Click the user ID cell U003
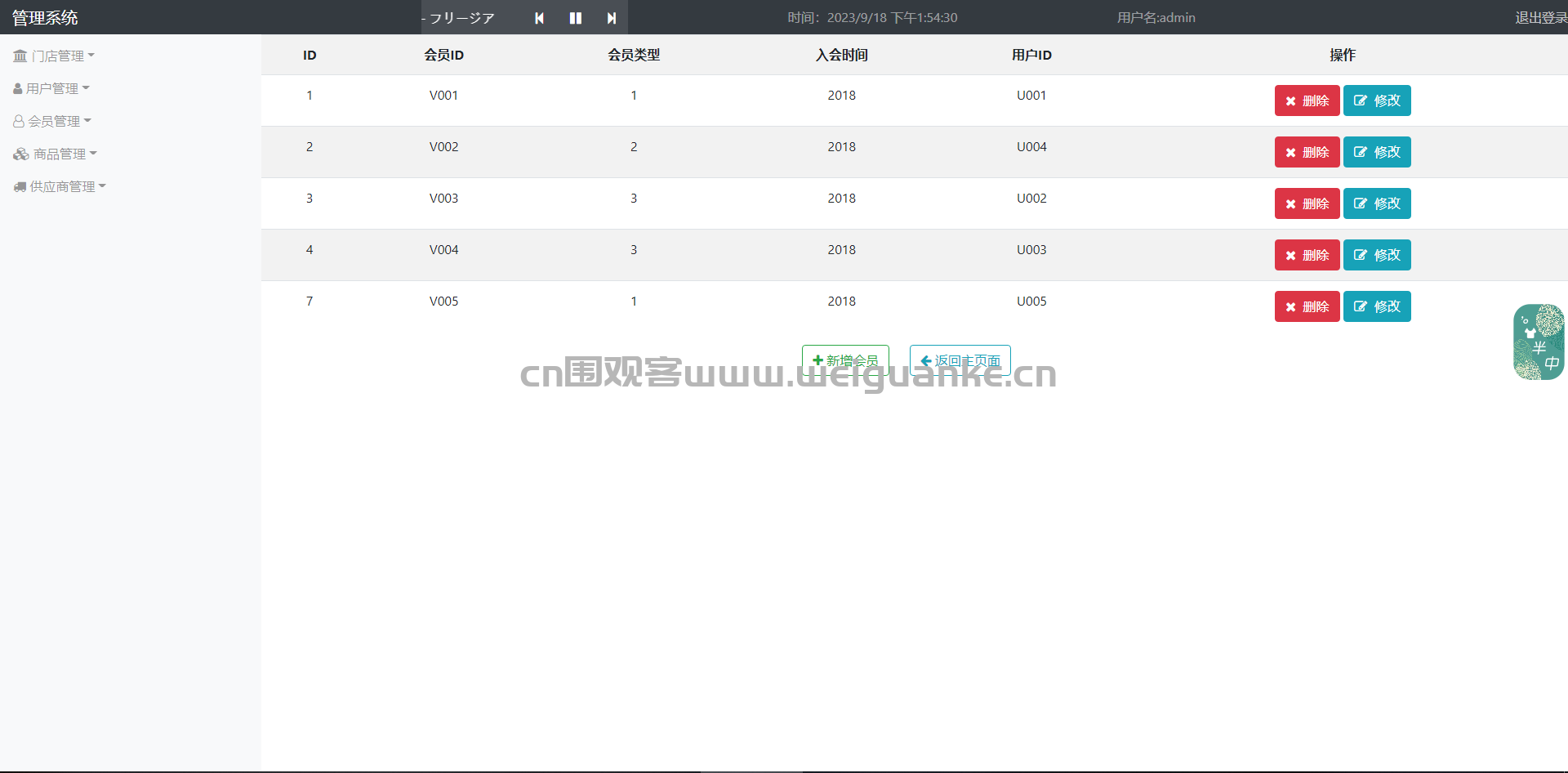1568x773 pixels. point(1031,249)
